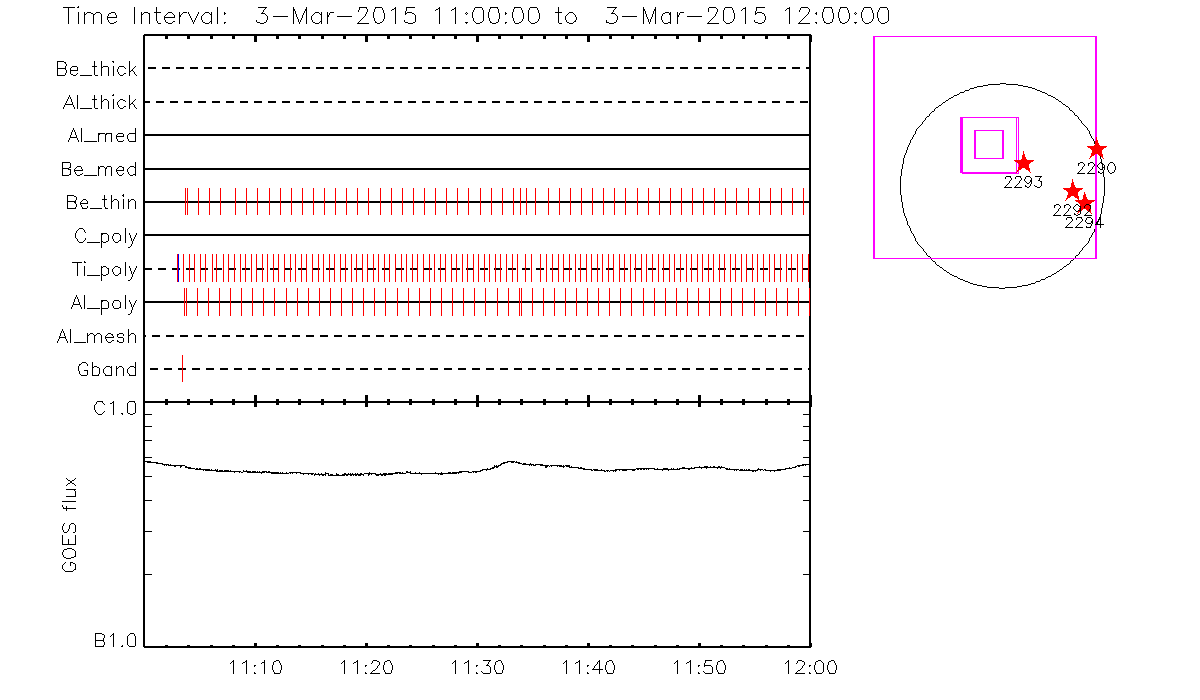
Task: Click the red star for region 2290
Action: (x=1096, y=149)
